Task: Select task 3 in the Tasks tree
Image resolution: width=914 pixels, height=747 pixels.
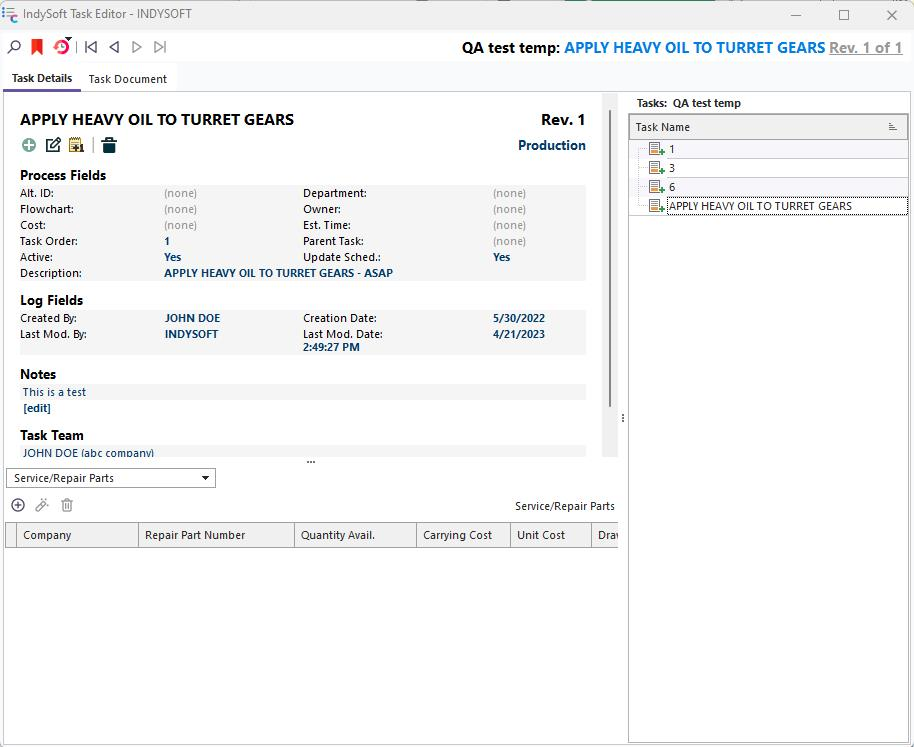Action: tap(671, 168)
